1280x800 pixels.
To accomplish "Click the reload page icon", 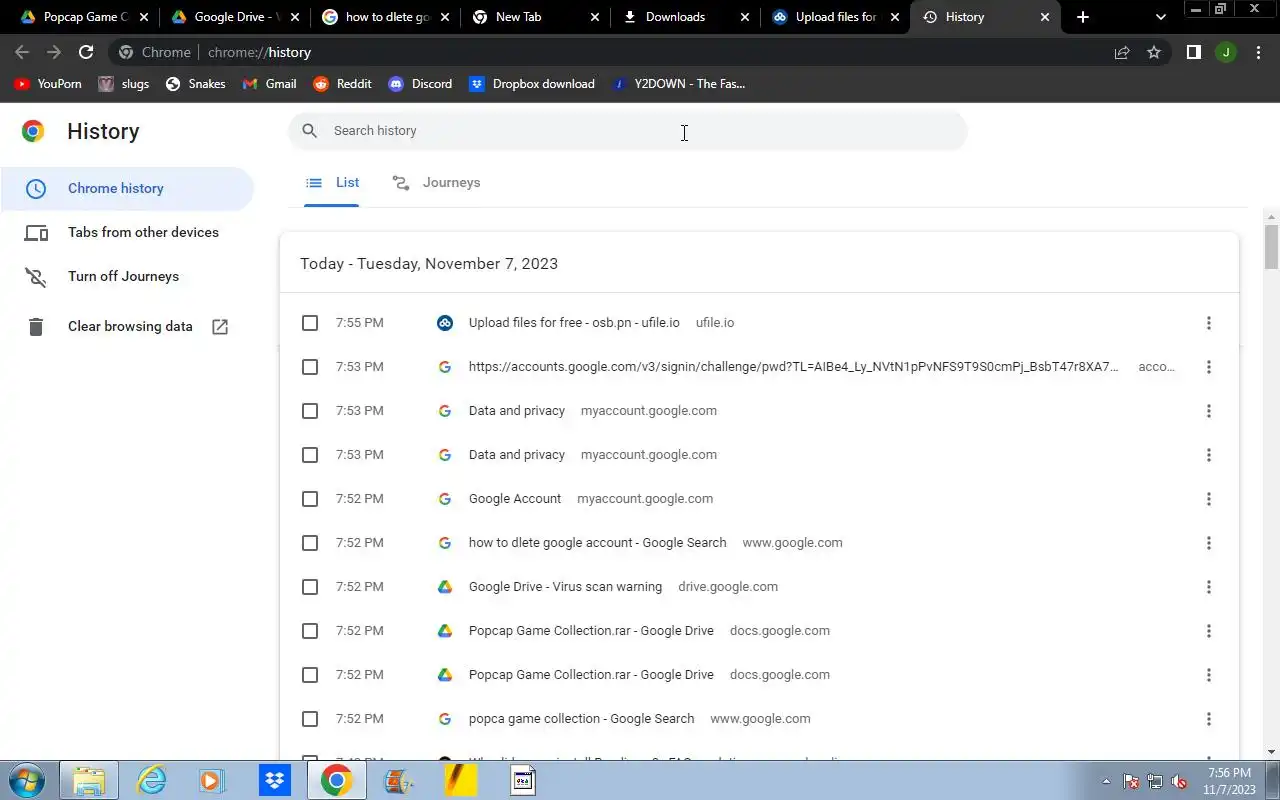I will pos(86,52).
